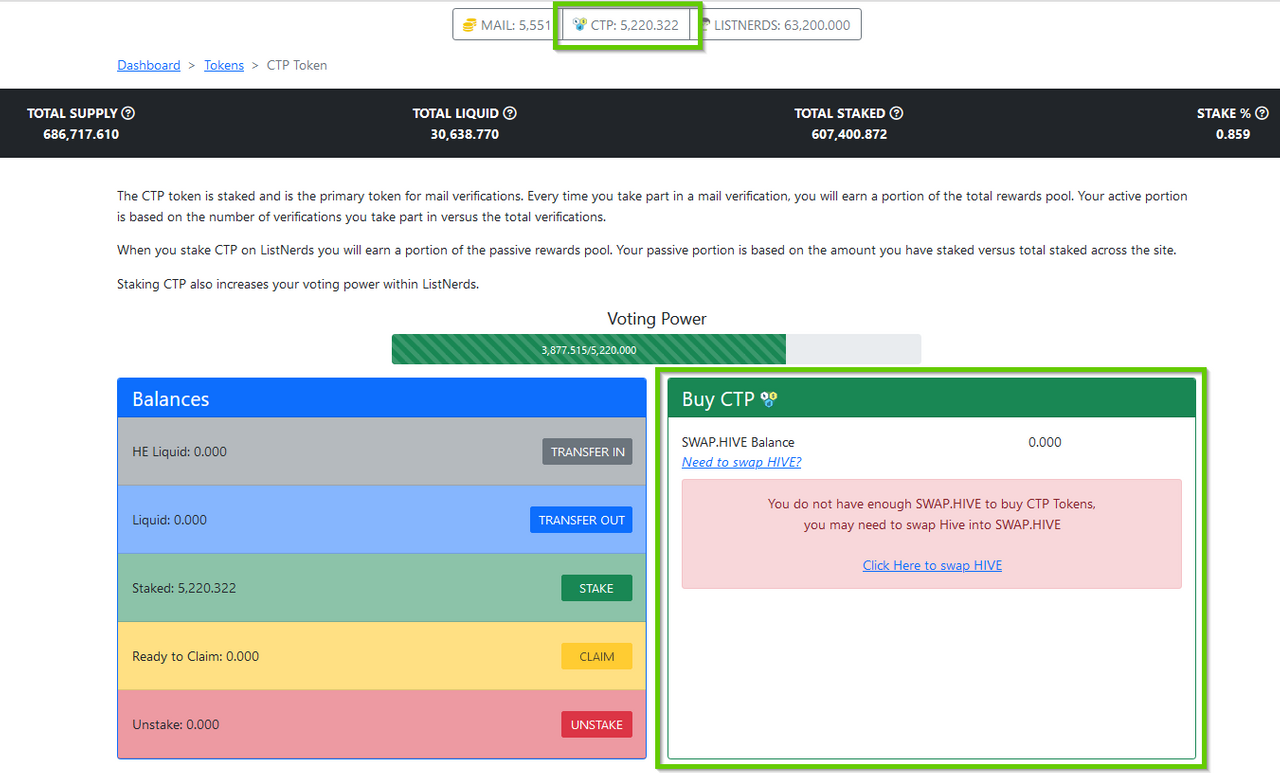1280x773 pixels.
Task: Click the Buy CTP panel header
Action: 932,398
